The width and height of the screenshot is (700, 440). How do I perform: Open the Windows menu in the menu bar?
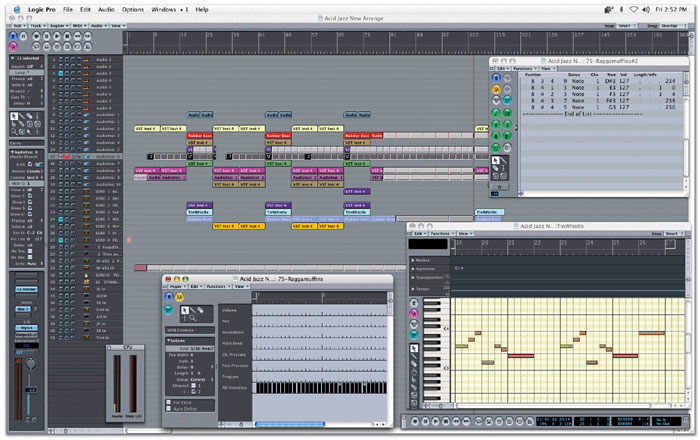tap(163, 9)
